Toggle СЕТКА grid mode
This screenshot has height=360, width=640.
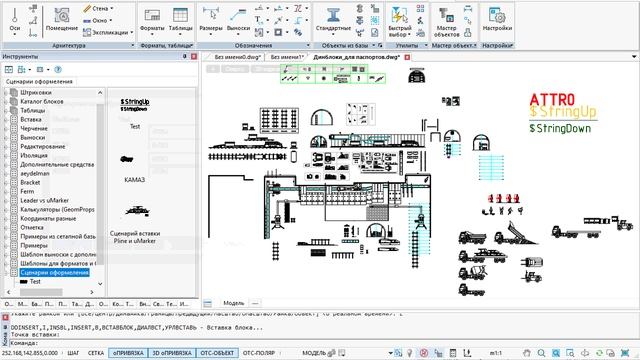coord(96,353)
